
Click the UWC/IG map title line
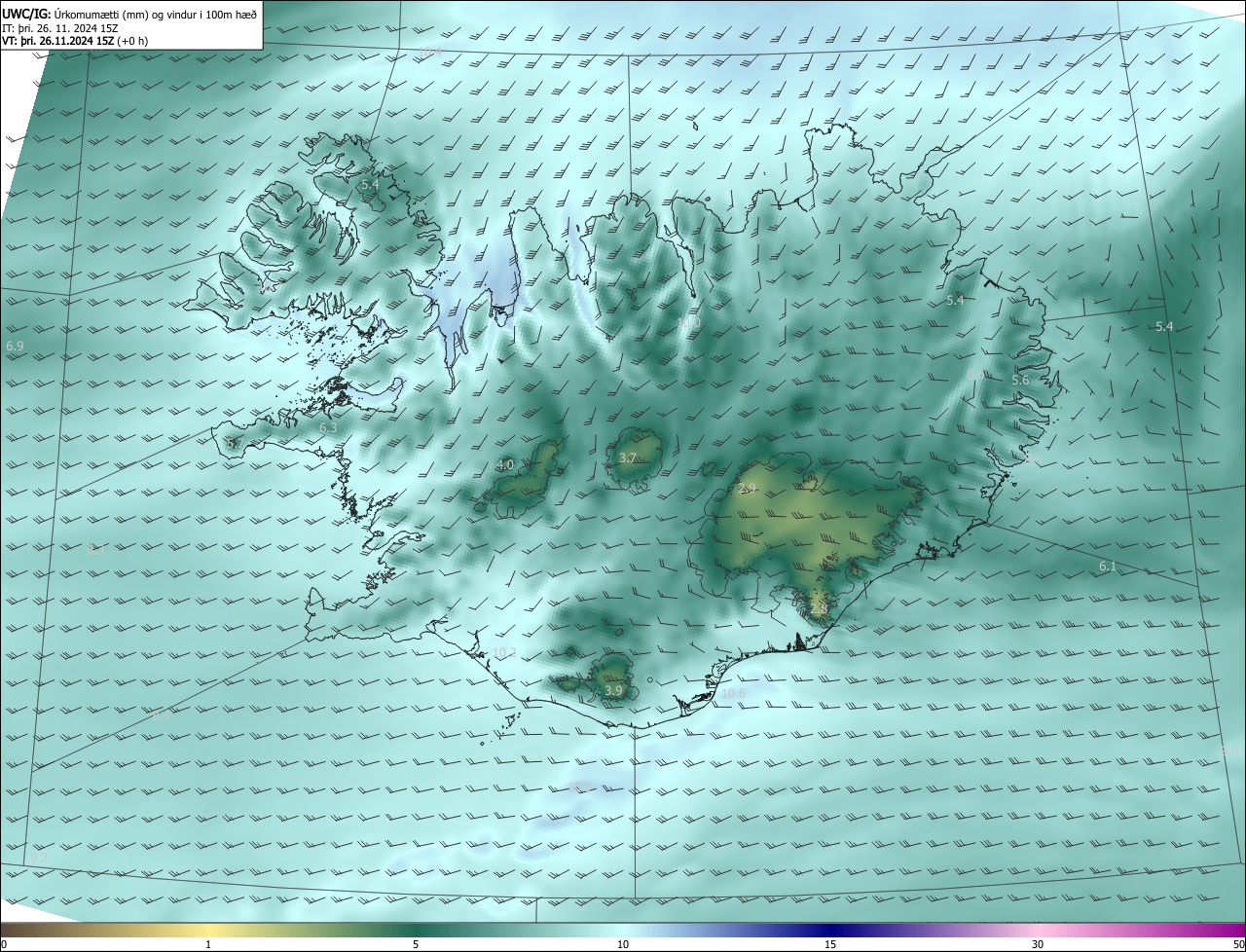pyautogui.click(x=129, y=14)
